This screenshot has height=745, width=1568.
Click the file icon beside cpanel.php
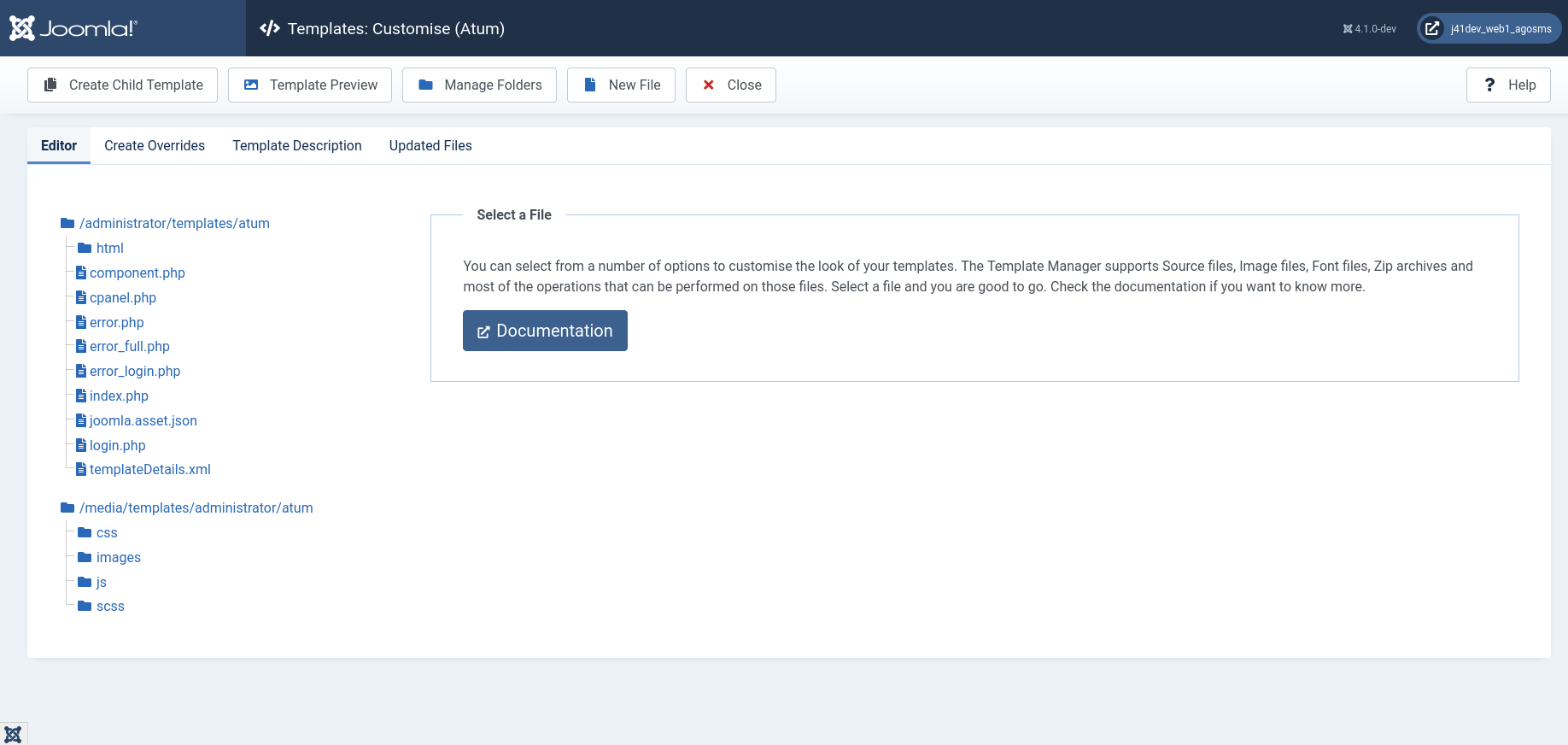[x=81, y=297]
